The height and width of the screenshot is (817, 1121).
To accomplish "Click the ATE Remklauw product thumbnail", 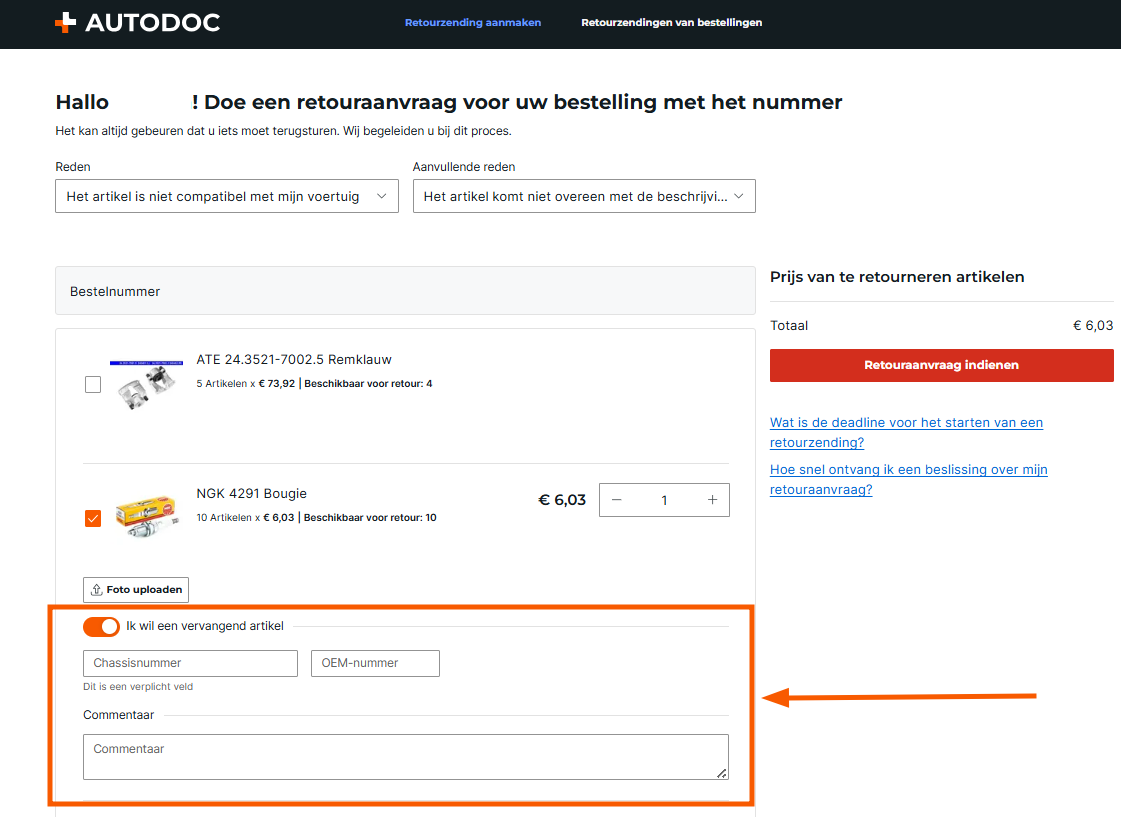I will 146,384.
